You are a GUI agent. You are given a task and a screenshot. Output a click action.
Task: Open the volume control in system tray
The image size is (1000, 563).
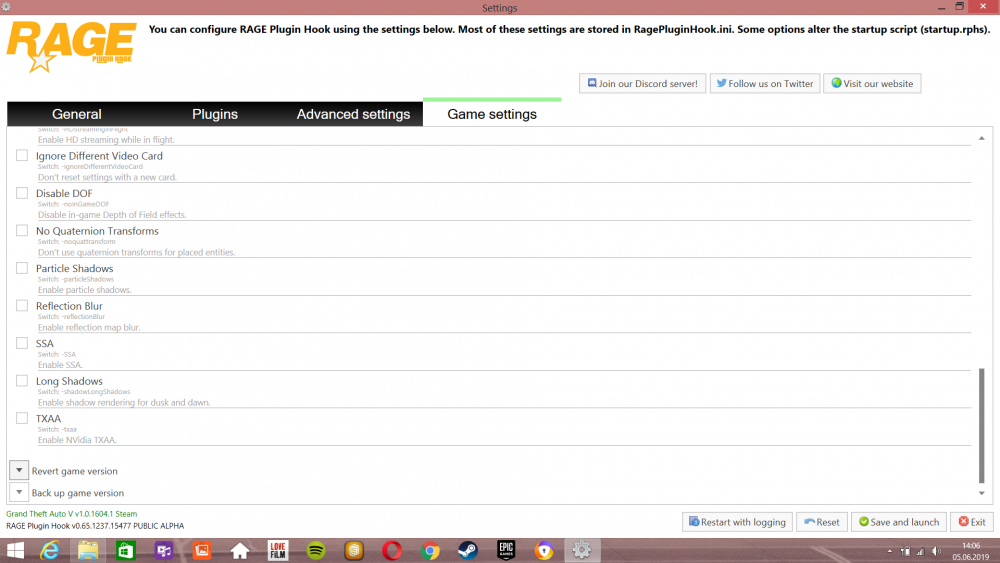coord(936,551)
